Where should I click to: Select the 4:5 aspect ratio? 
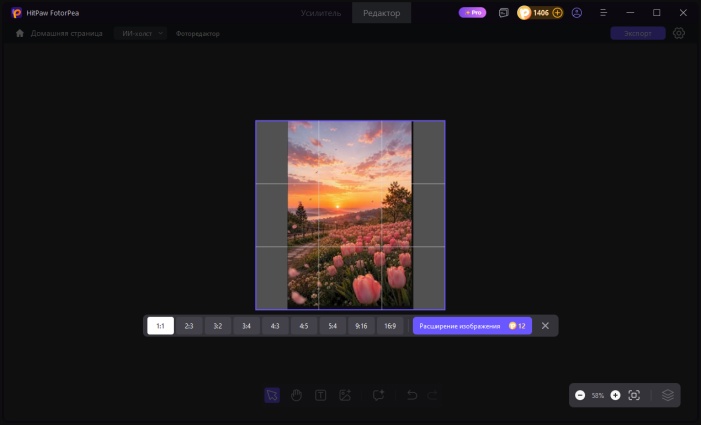tap(304, 326)
